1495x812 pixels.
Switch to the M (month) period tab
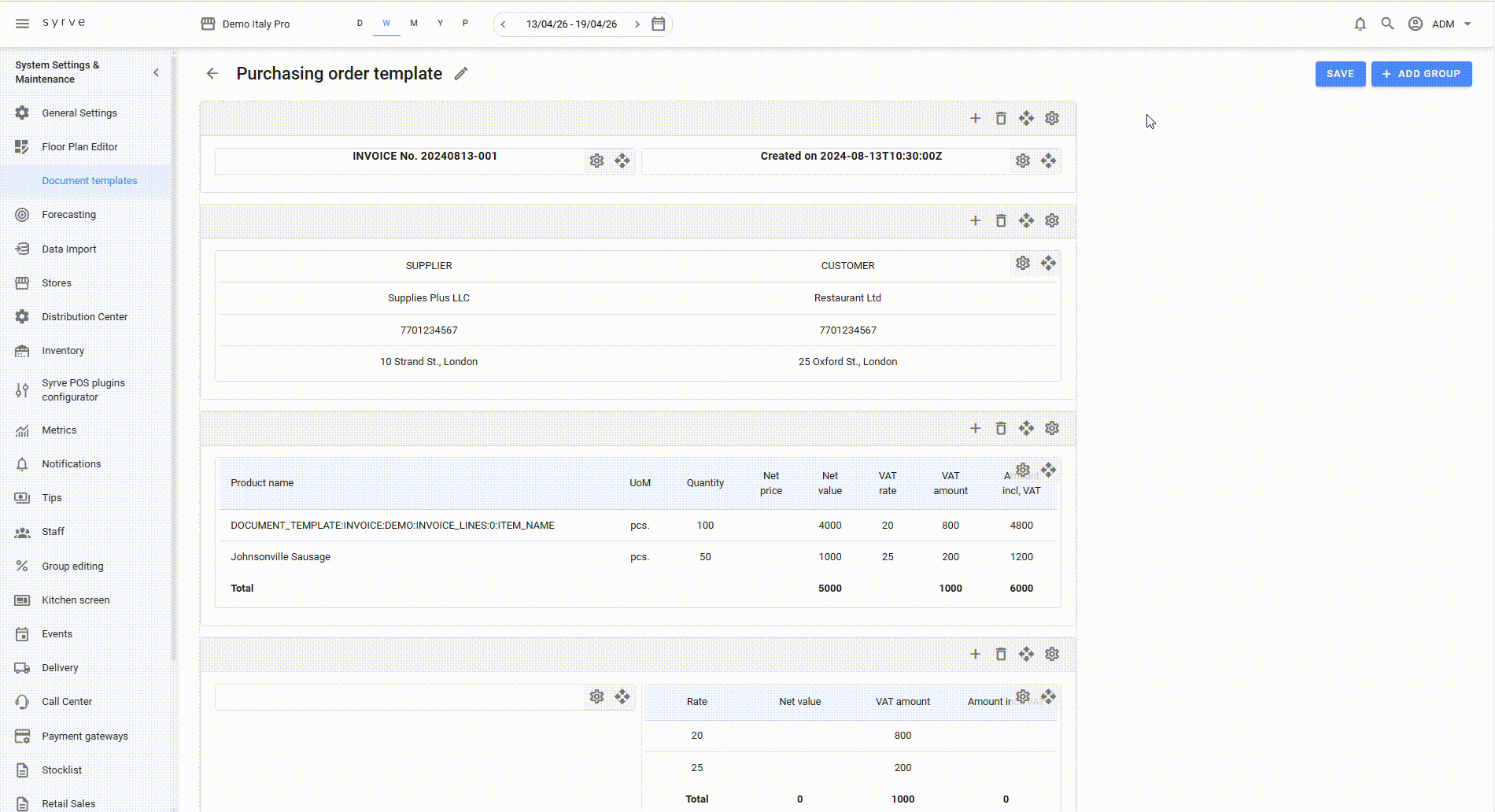[x=414, y=24]
